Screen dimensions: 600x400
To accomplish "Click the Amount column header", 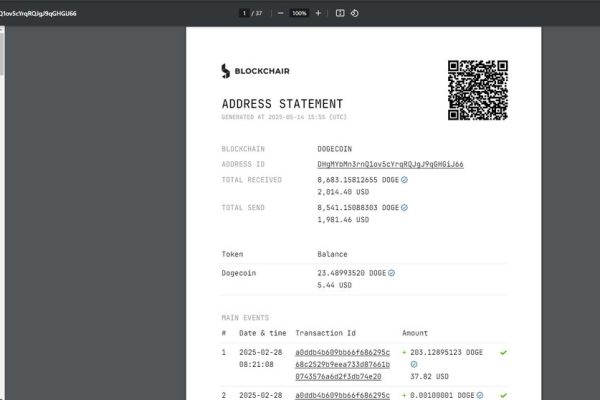I will 415,333.
